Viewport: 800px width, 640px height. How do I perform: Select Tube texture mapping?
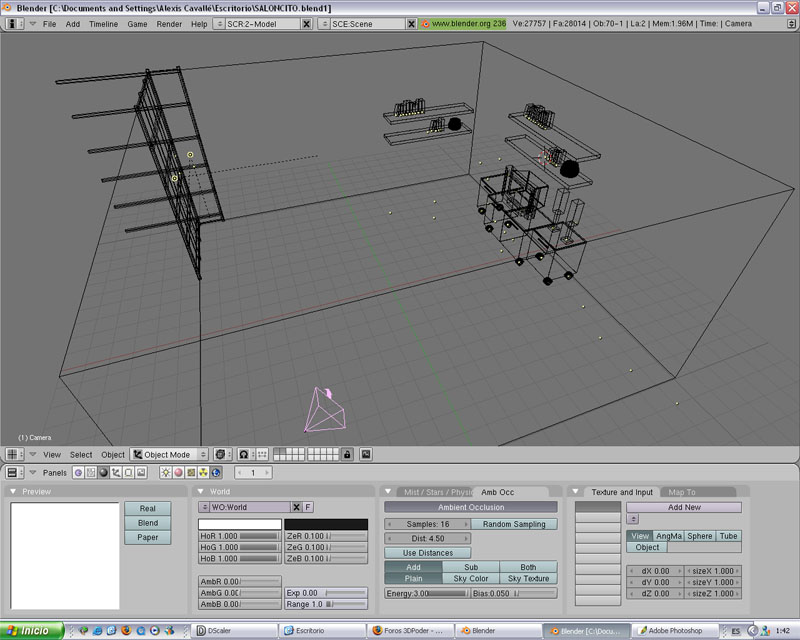click(x=728, y=536)
